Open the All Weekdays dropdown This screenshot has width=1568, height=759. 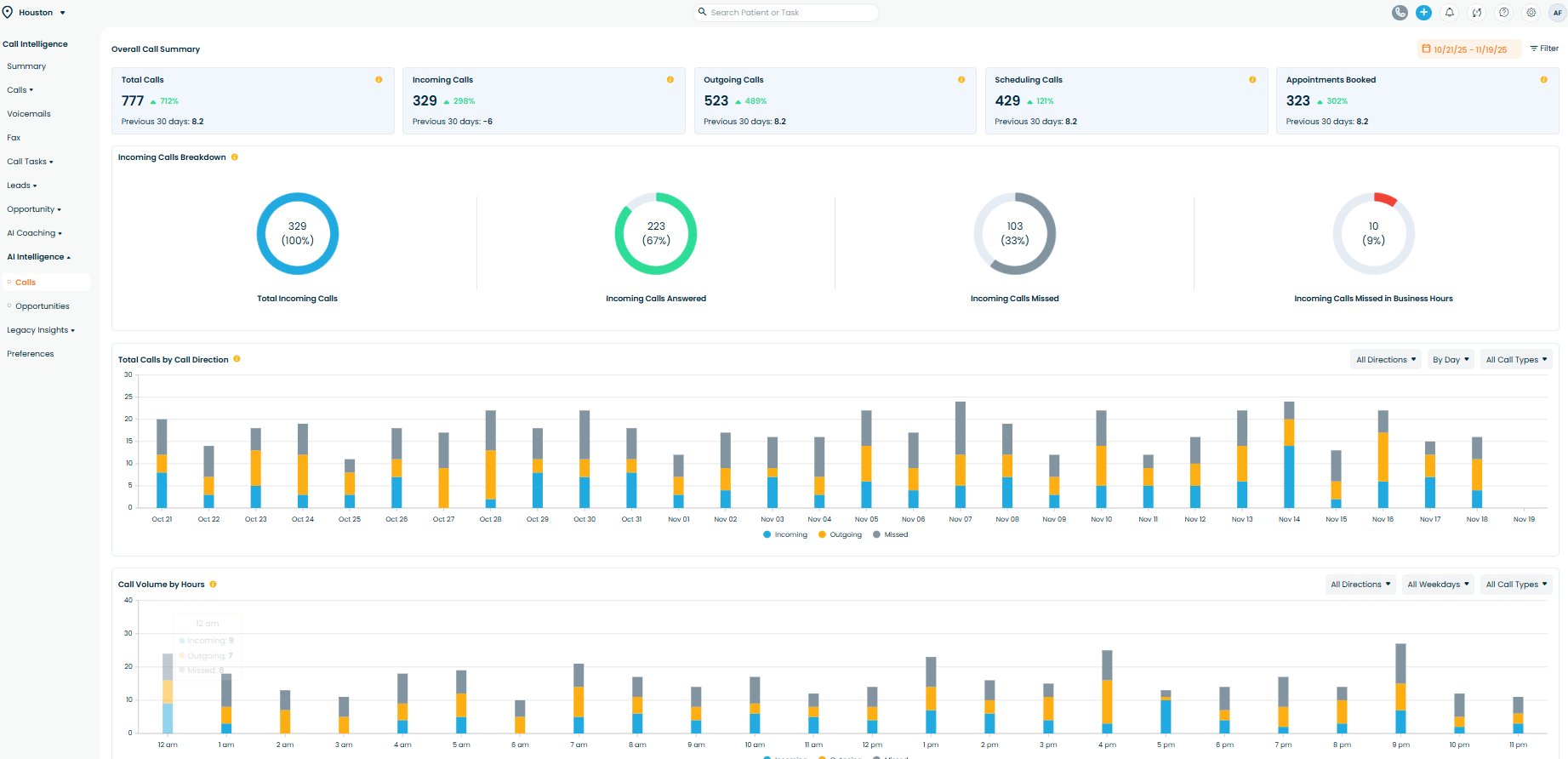pos(1438,585)
